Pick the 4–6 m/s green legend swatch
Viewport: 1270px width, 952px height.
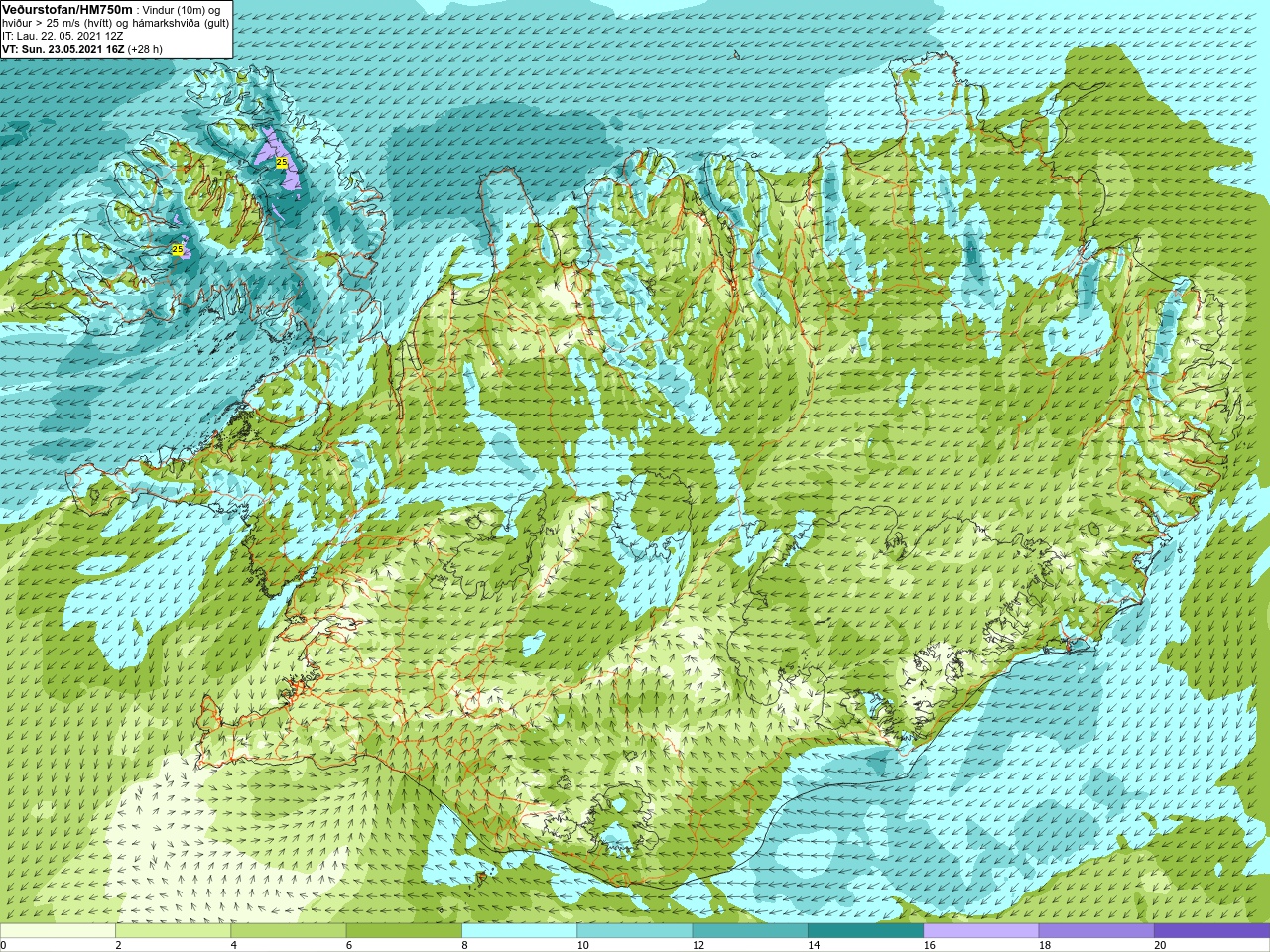pos(289,931)
